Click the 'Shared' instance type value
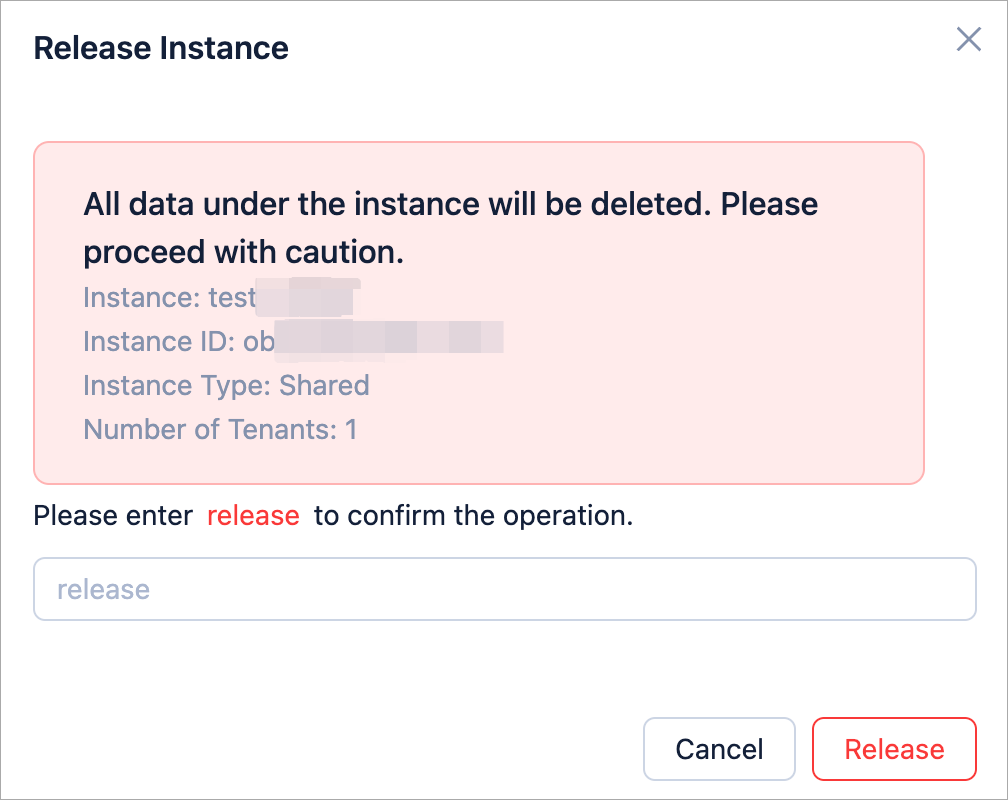This screenshot has width=1008, height=800. click(x=324, y=386)
